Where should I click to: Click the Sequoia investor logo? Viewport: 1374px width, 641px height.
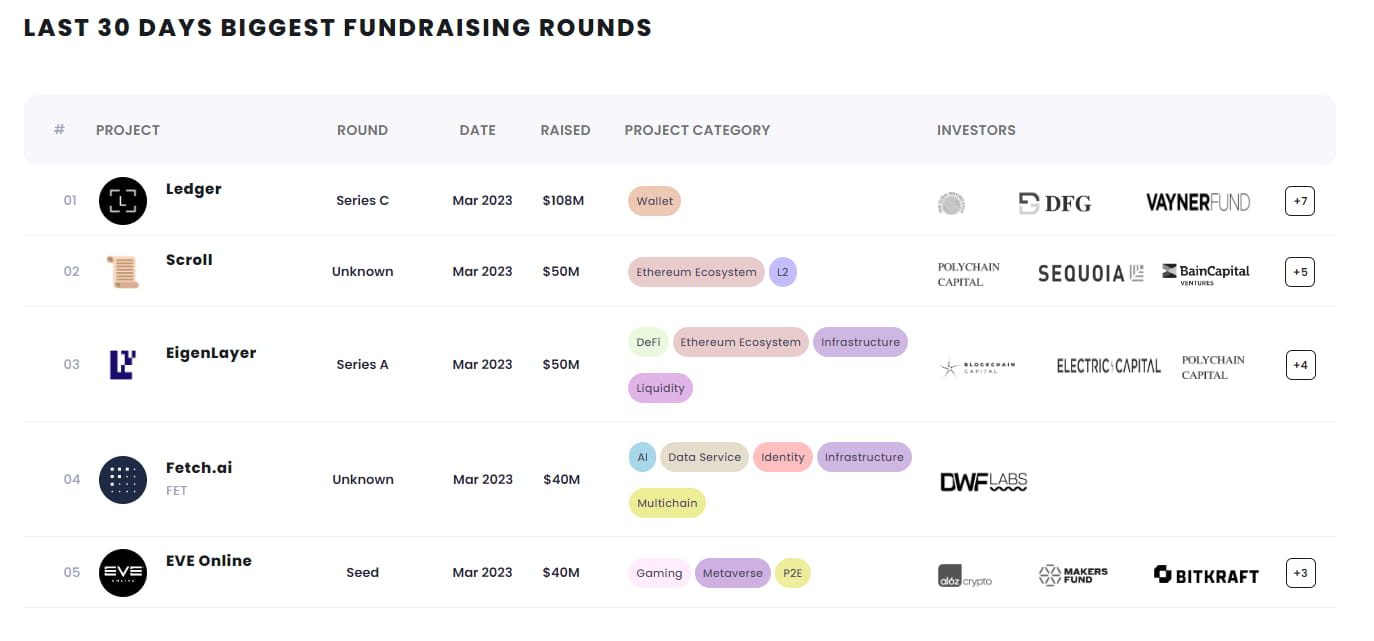1090,273
